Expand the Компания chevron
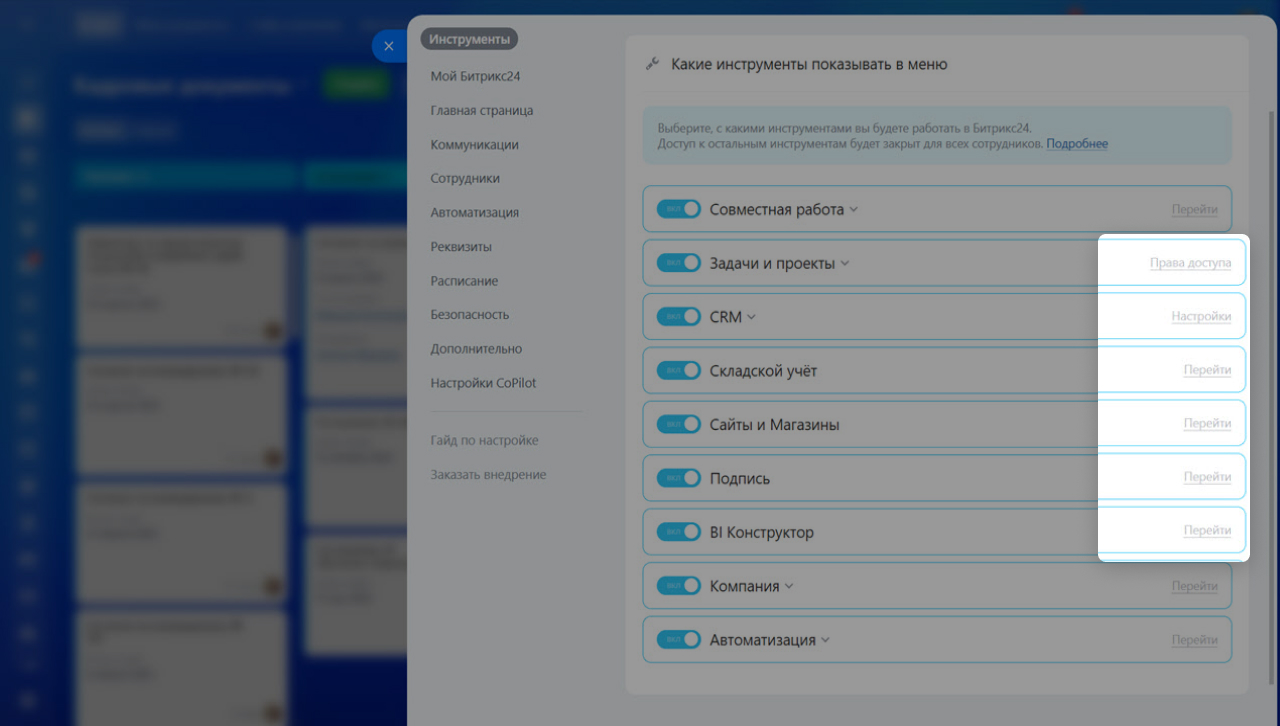The image size is (1280, 726). click(788, 587)
